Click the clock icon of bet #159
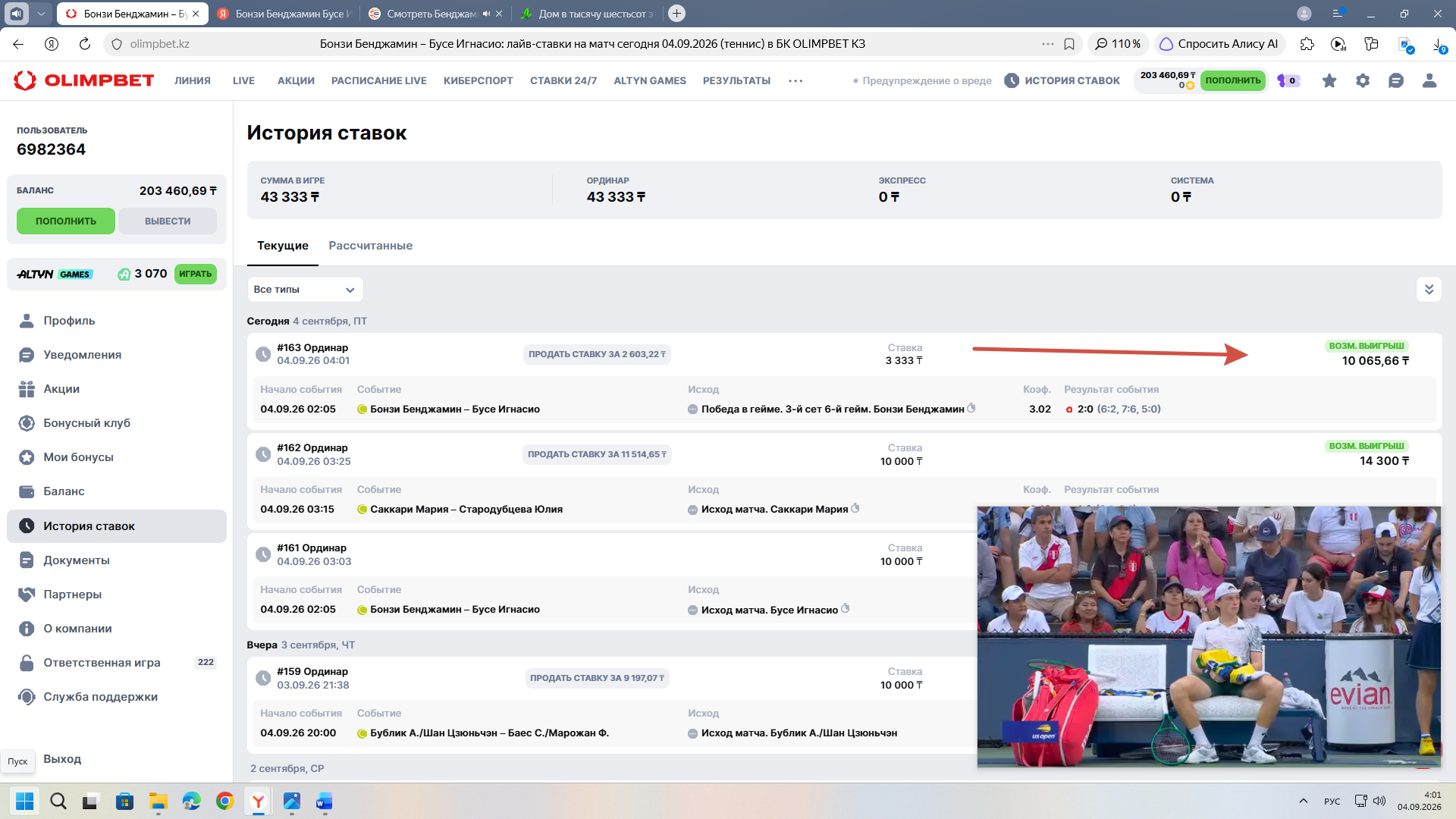The image size is (1456, 819). click(263, 678)
